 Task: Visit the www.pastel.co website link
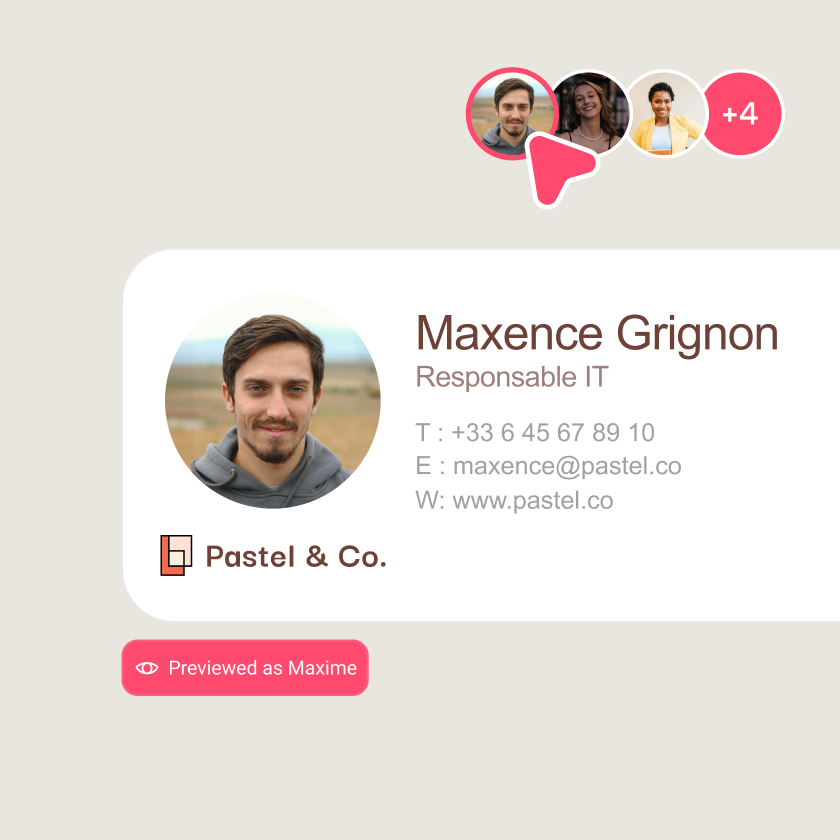(533, 500)
